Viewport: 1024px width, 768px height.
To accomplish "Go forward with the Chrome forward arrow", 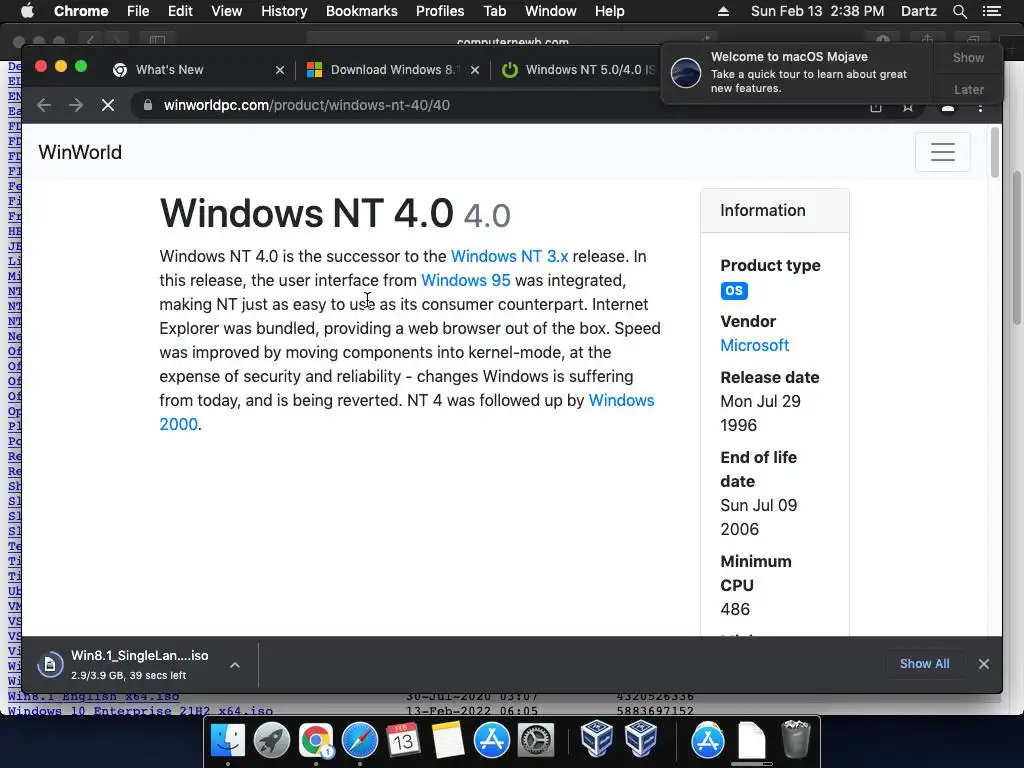I will click(76, 105).
